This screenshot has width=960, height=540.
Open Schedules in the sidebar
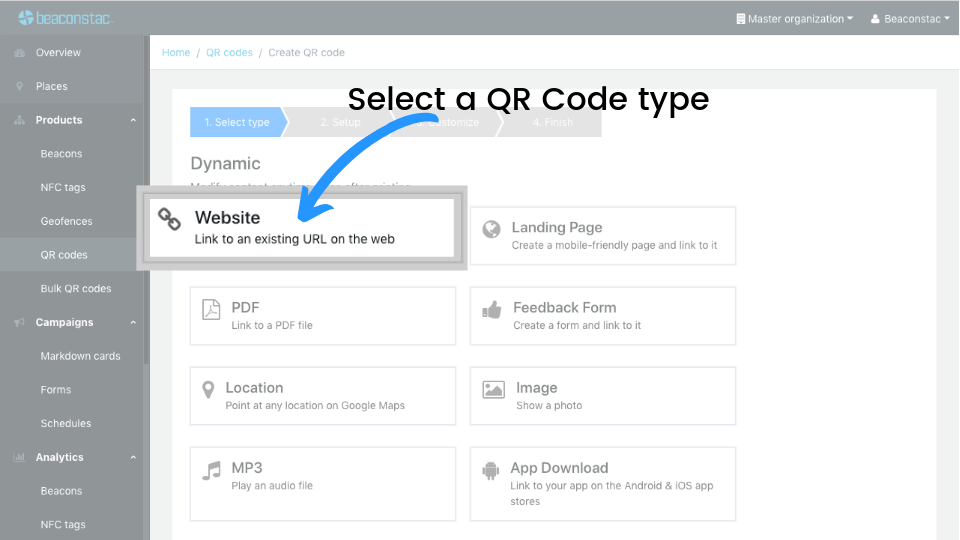pos(66,423)
